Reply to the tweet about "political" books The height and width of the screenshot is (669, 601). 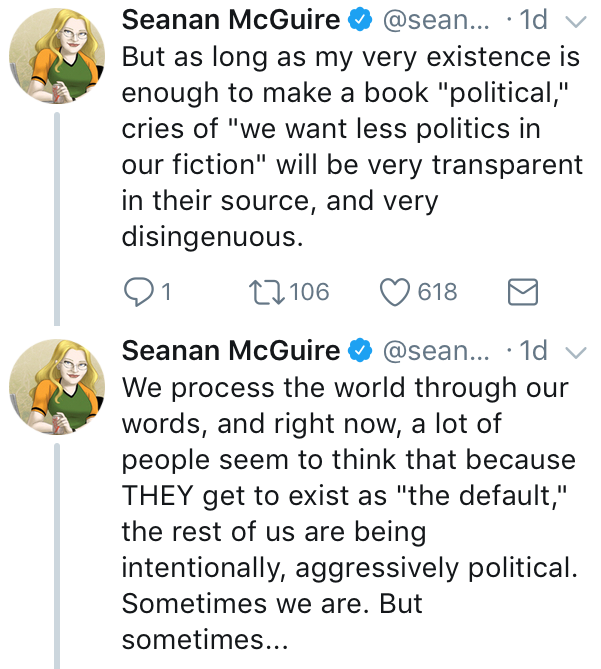136,292
